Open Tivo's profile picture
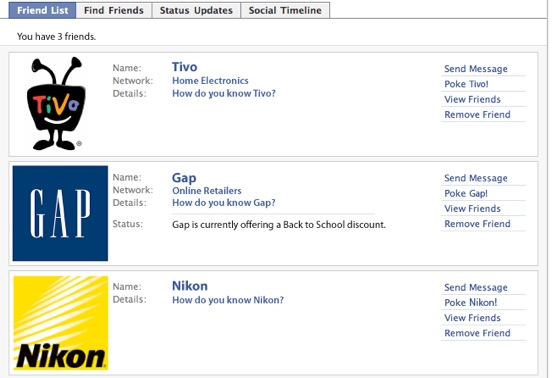This screenshot has height=378, width=552. point(56,103)
